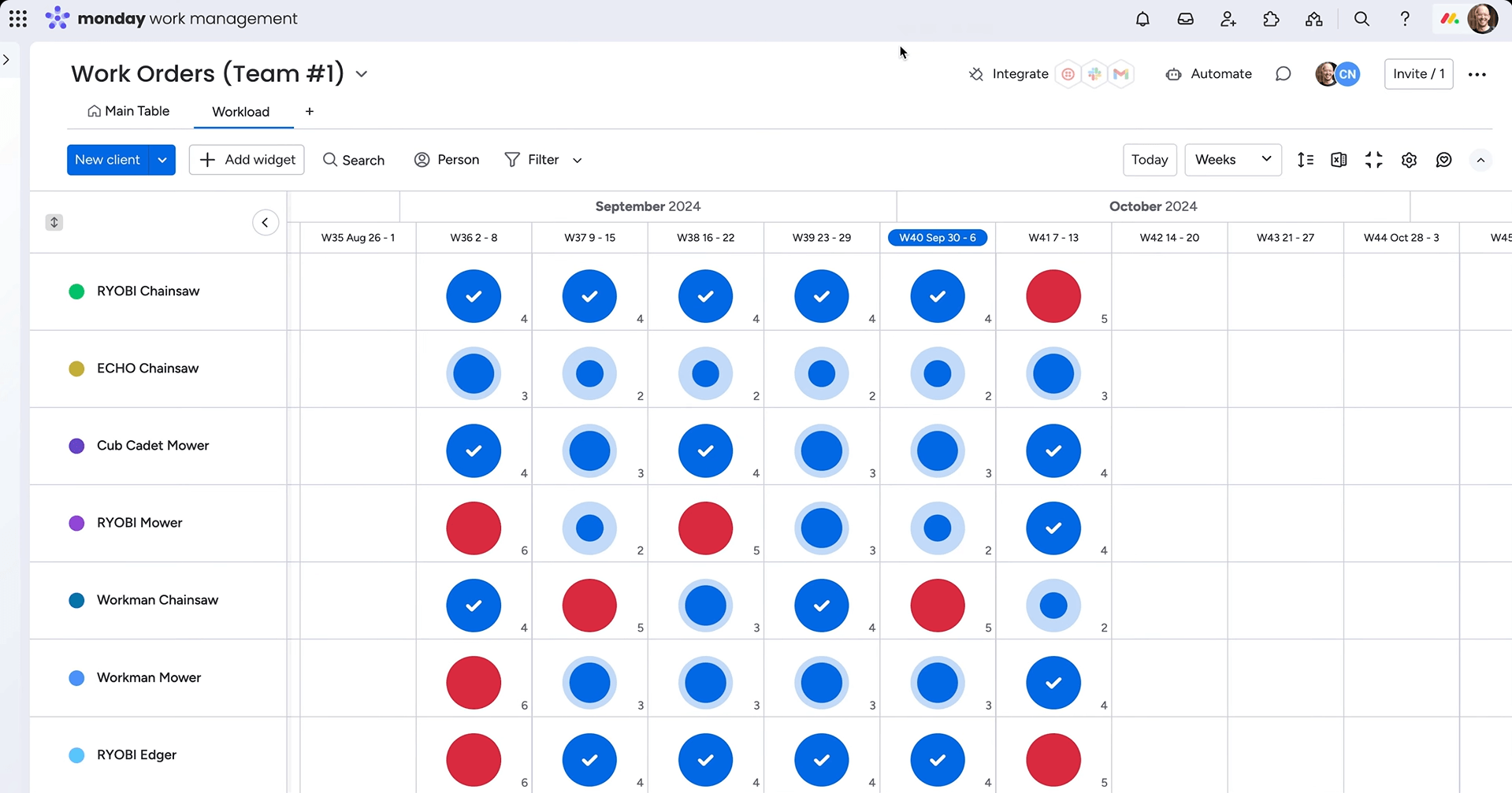Screen dimensions: 1512x793
Task: Click the Gmail integration icon
Action: tap(1121, 74)
